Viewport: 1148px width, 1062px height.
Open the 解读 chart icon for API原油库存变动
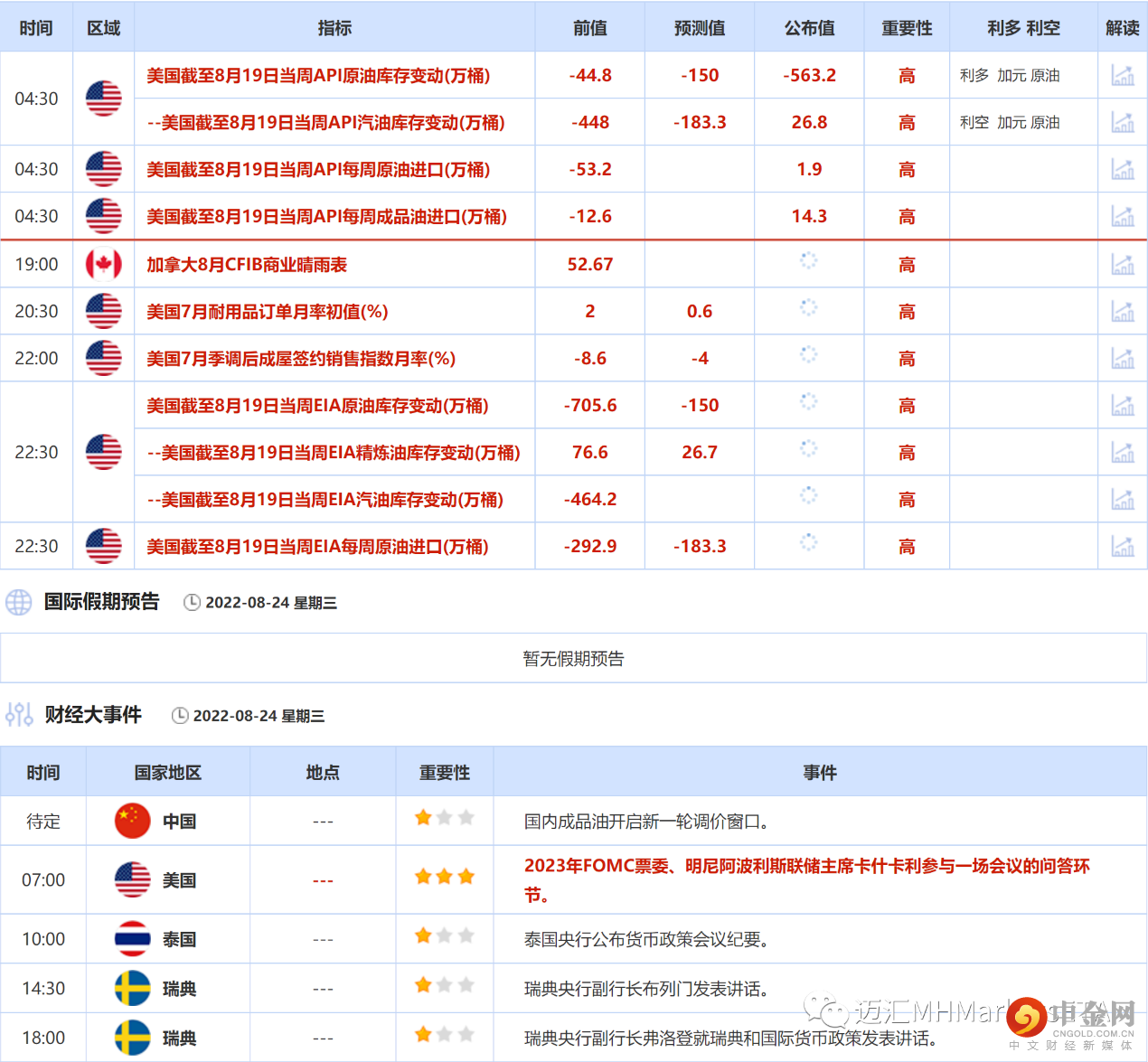[x=1123, y=76]
